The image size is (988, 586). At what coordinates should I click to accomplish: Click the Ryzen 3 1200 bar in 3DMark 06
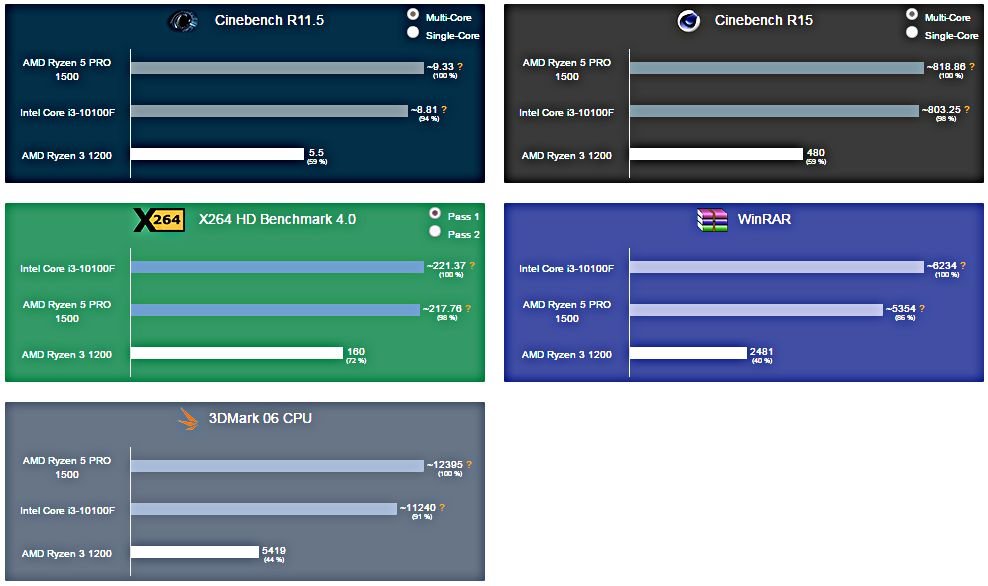(195, 552)
